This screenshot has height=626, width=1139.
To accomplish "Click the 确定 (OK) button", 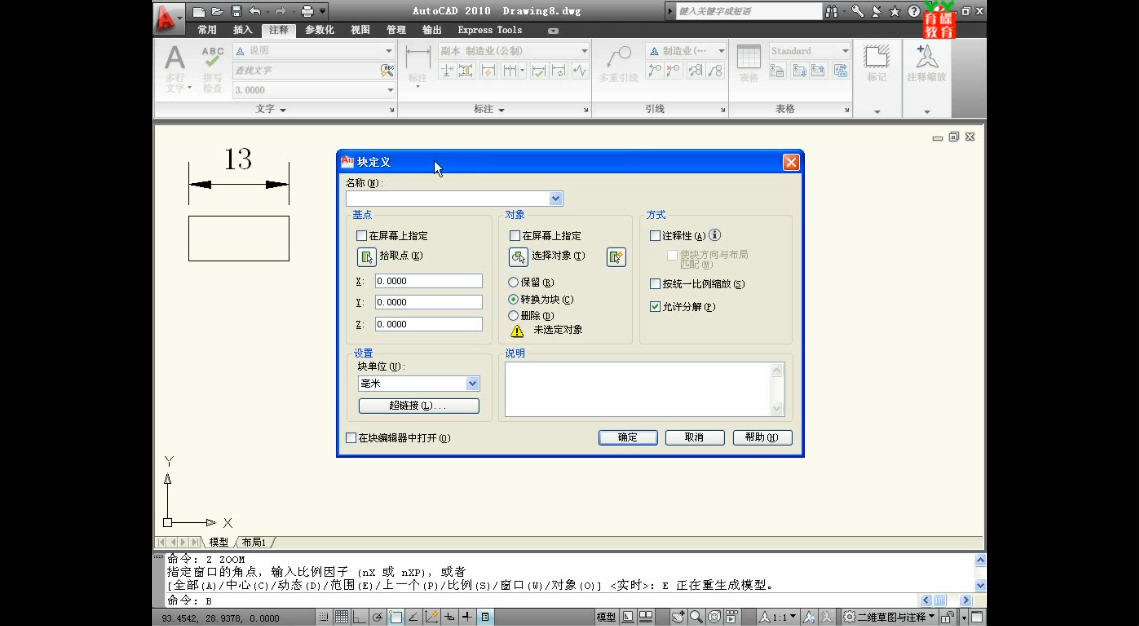I will click(x=628, y=437).
